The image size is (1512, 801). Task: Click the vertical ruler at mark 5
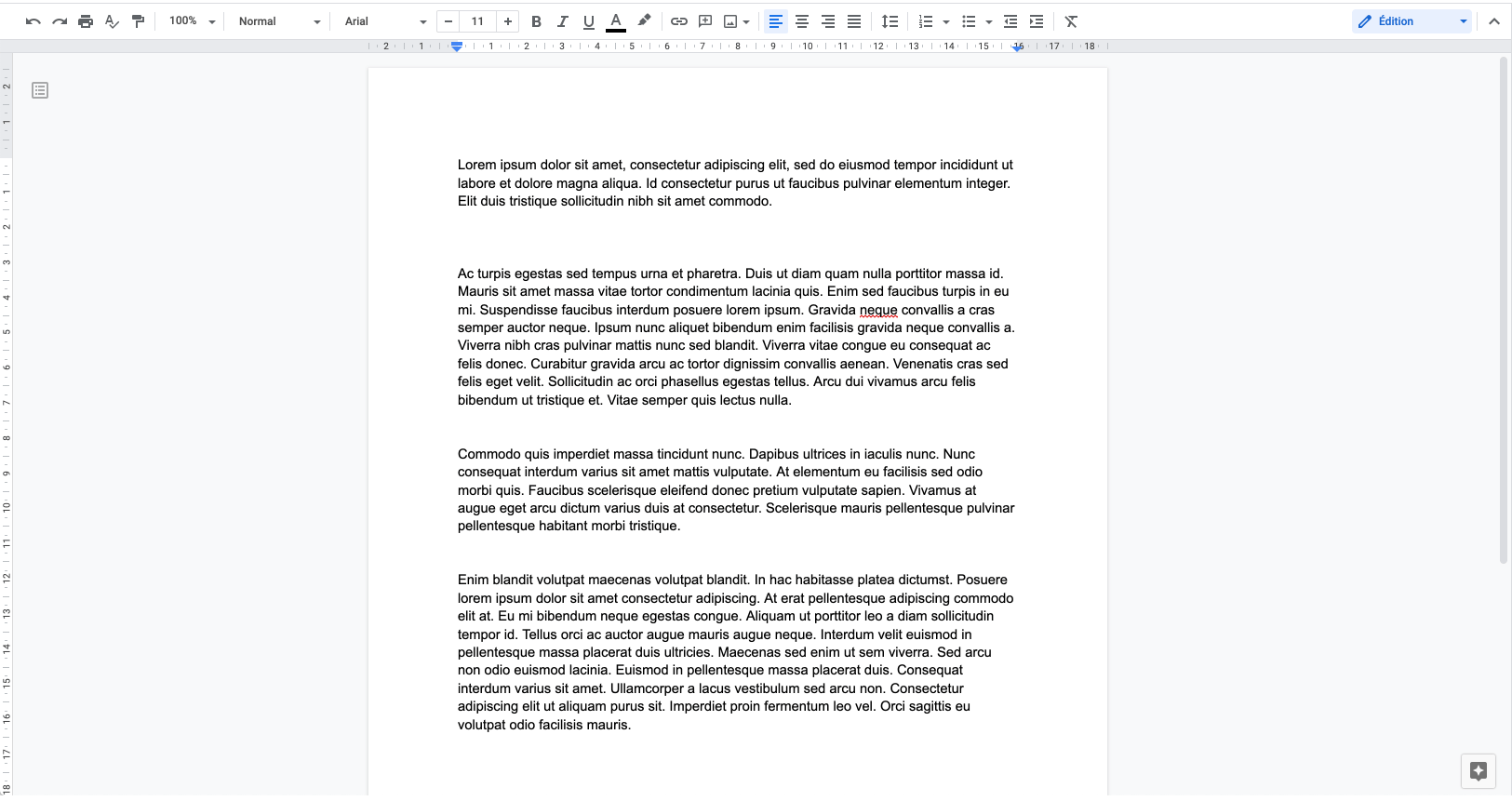[x=6, y=331]
